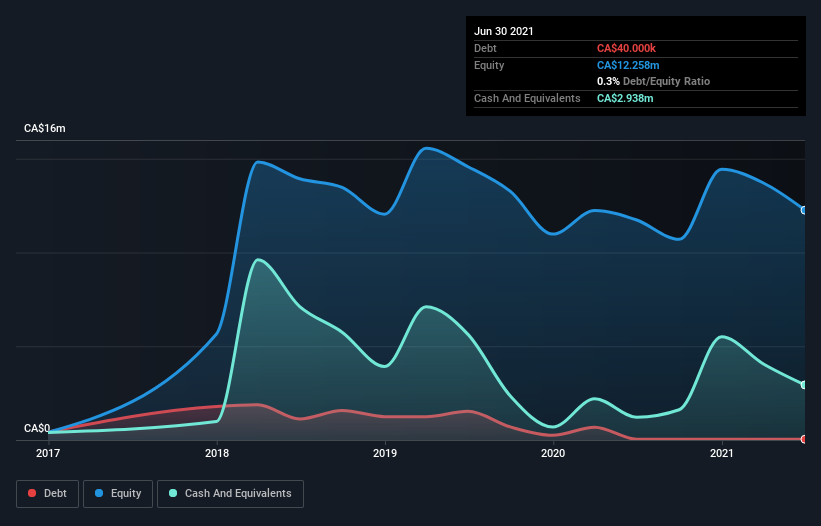
Task: Click the red Debt legend dot
Action: click(32, 493)
